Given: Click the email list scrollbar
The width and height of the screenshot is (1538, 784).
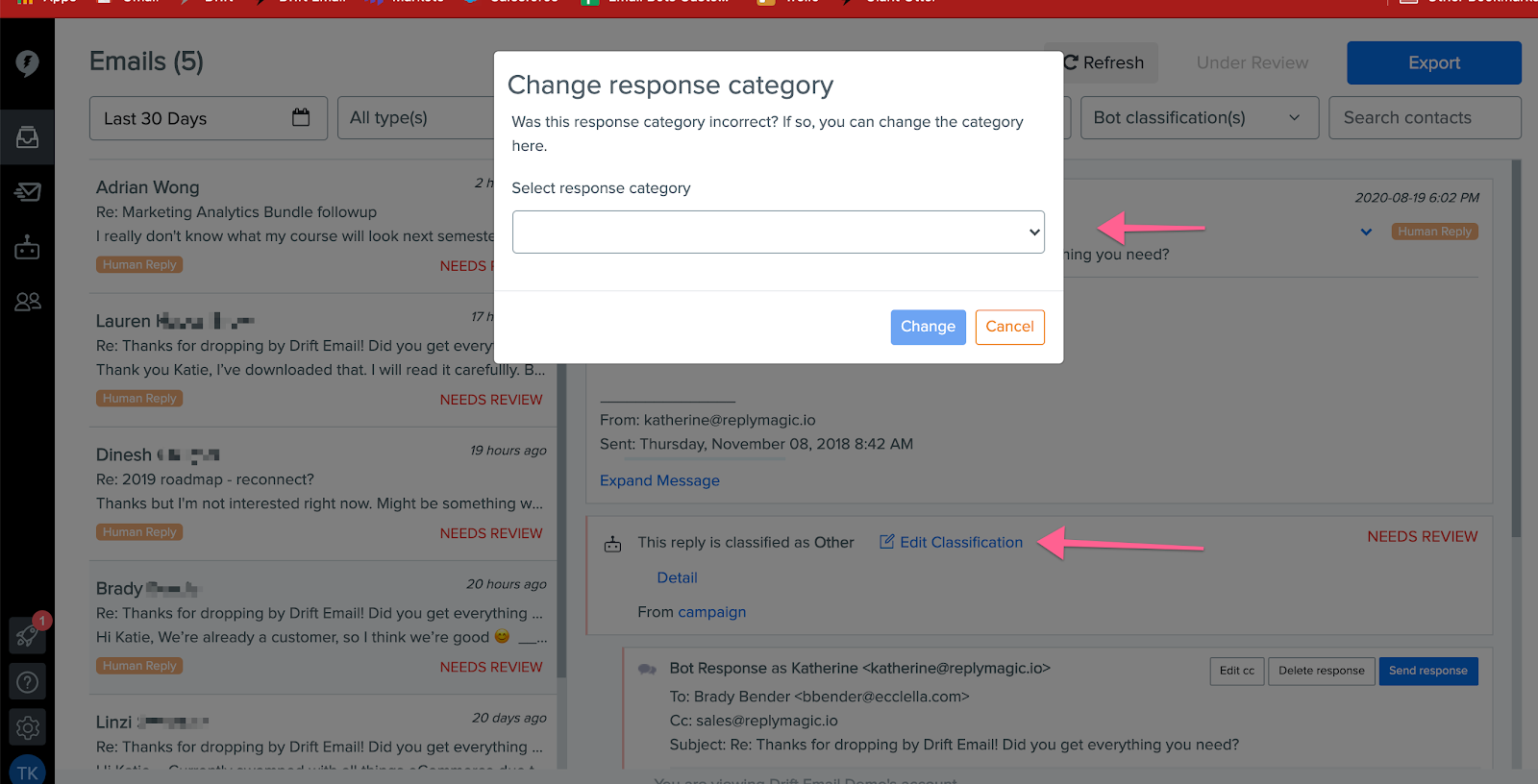Looking at the screenshot, I should (x=561, y=519).
